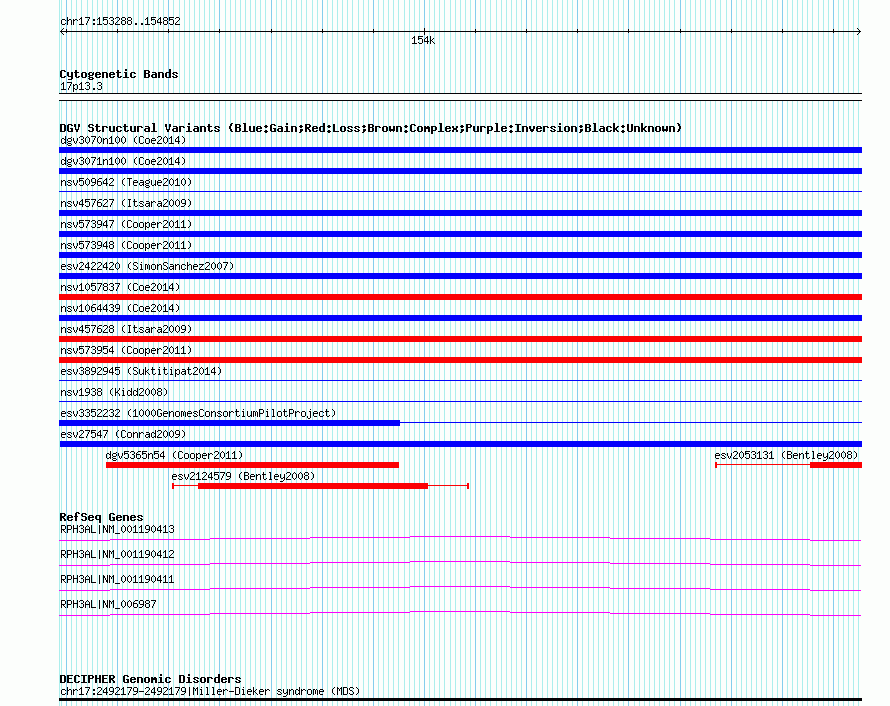
Task: Click the 154k ruler marker
Action: (423, 40)
